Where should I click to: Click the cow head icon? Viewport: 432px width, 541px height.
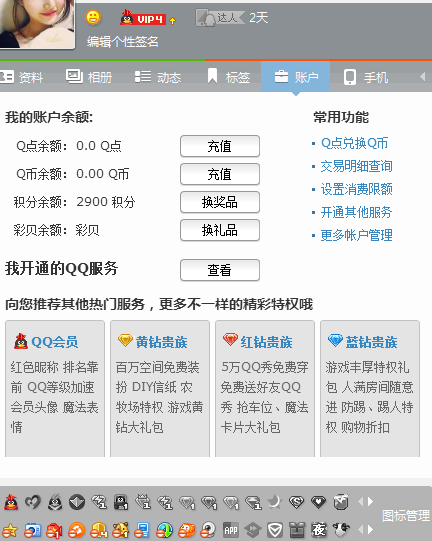341,529
